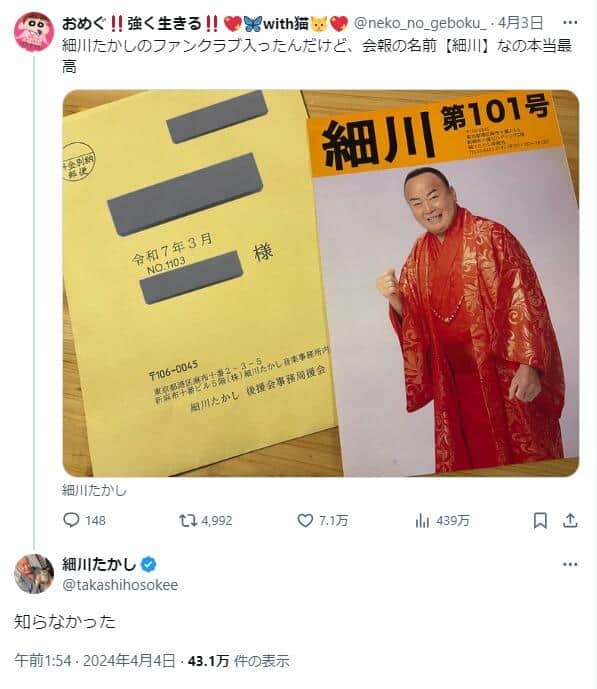
Task: Open the 細川たかし display name
Action: pos(99,564)
